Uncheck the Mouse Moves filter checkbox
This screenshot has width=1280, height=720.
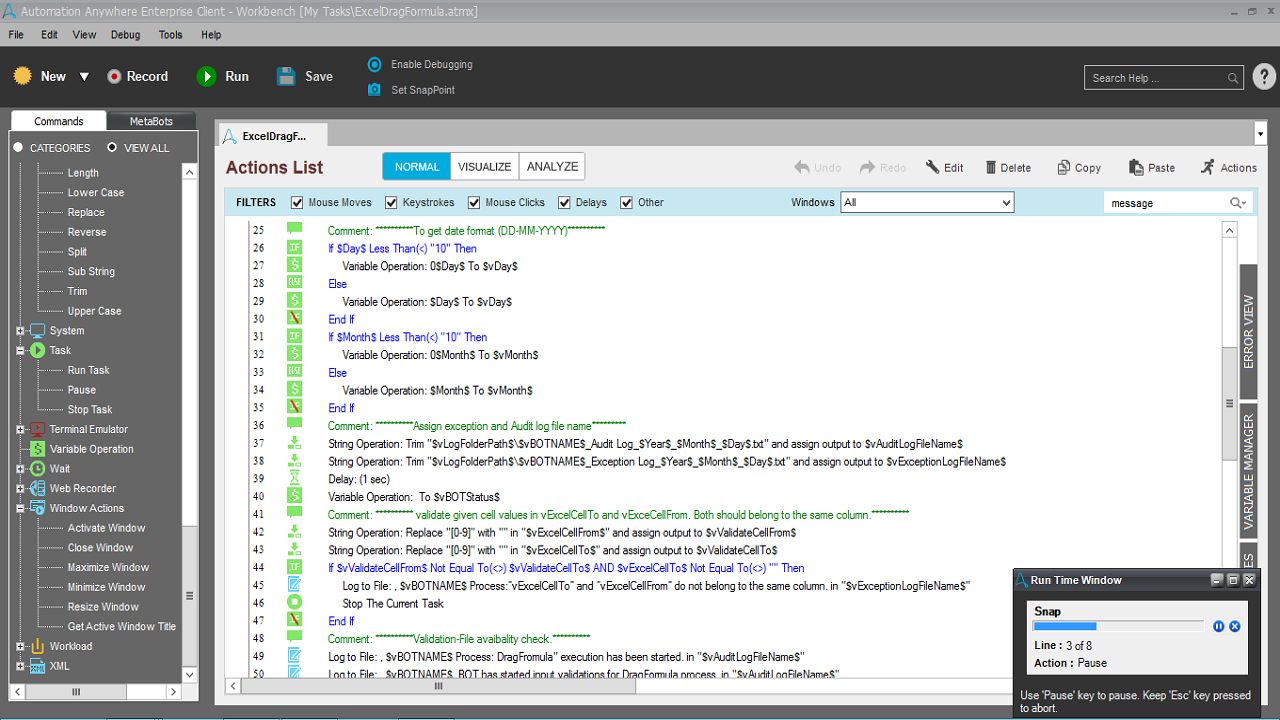[x=297, y=203]
